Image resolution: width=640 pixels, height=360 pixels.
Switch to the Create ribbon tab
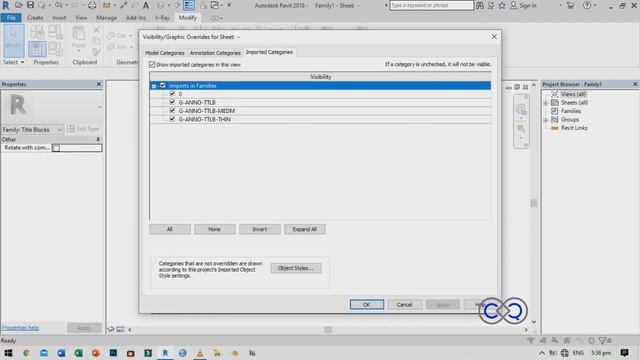[x=35, y=18]
